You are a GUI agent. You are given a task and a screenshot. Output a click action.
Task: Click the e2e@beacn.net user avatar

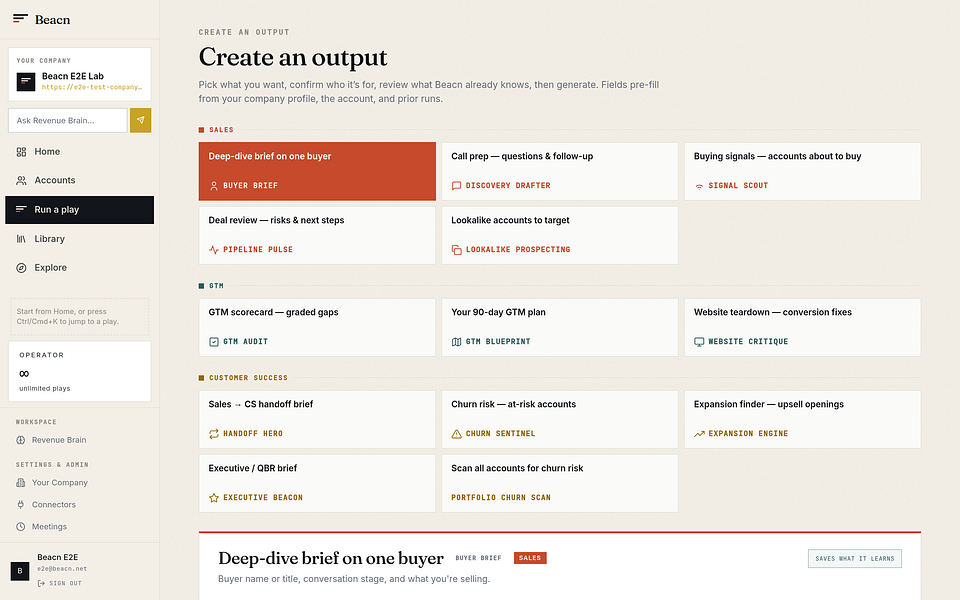pyautogui.click(x=20, y=571)
